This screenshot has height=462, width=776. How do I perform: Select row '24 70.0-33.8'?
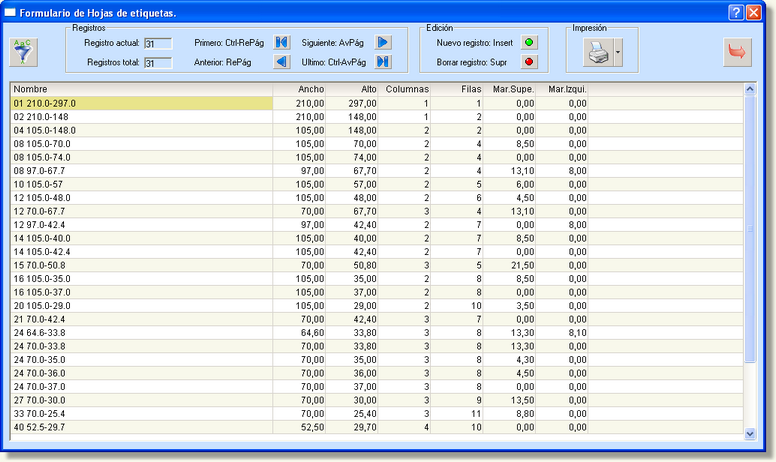[377, 346]
